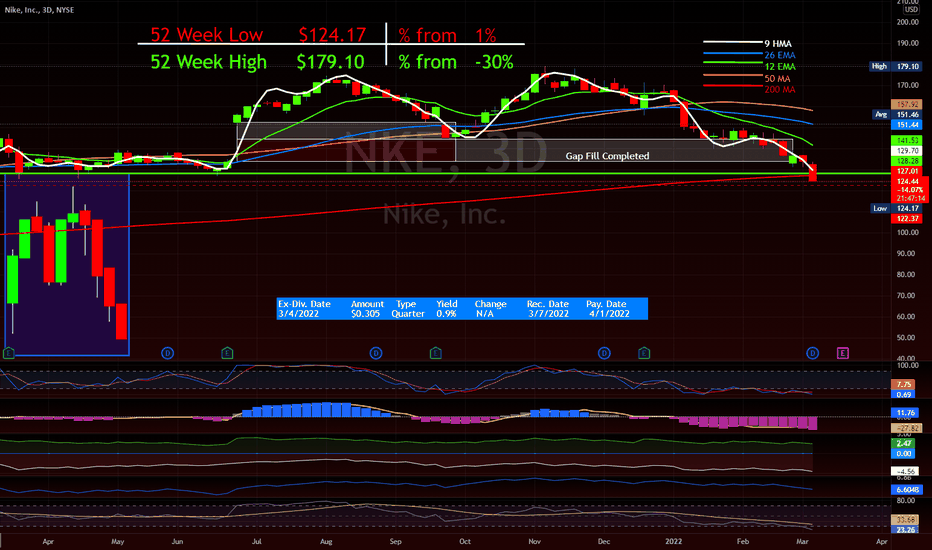Image resolution: width=932 pixels, height=550 pixels.
Task: Click the 7.75 oscillator value tag
Action: coord(904,385)
